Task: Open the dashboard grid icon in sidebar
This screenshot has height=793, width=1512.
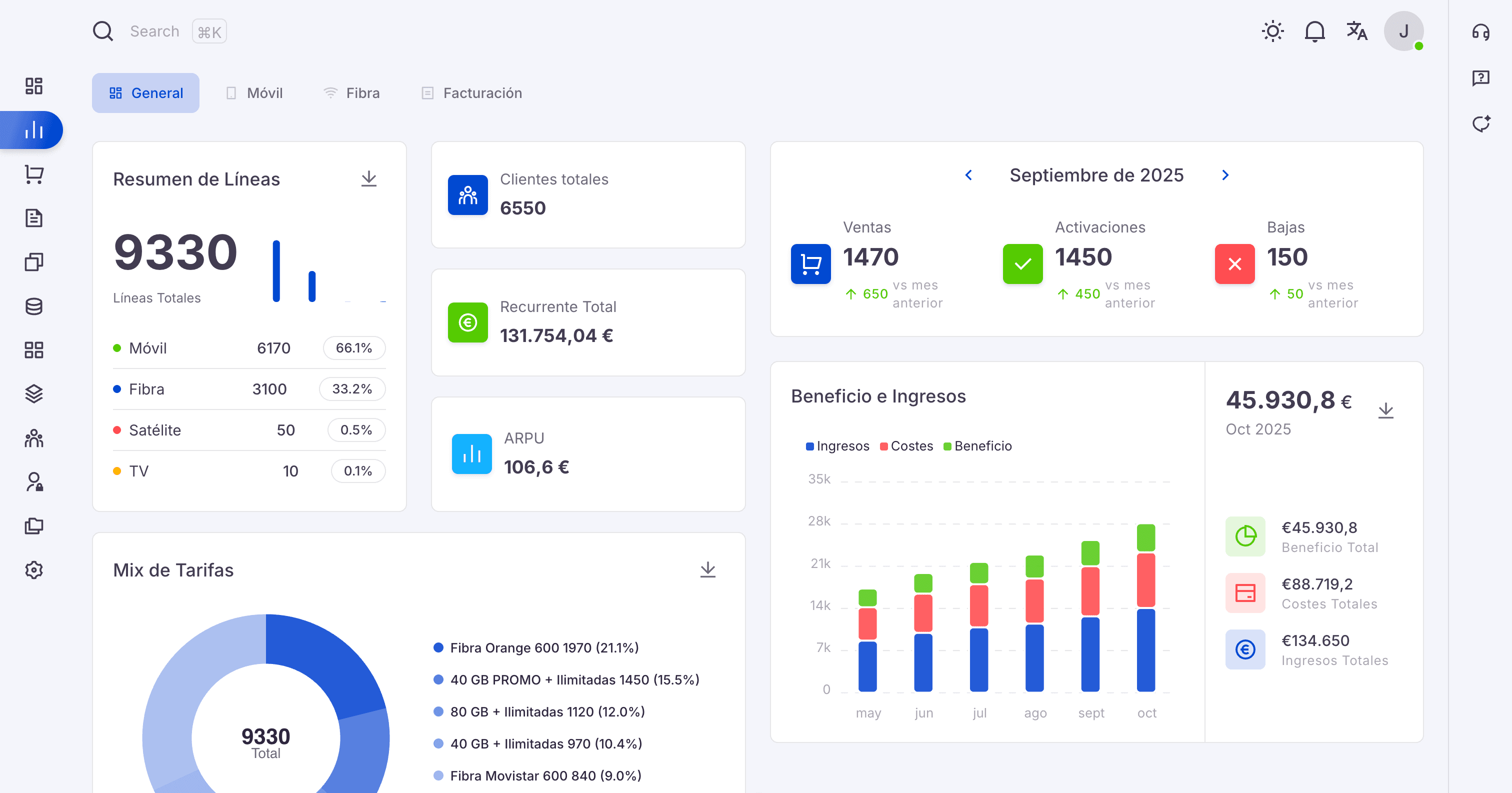Action: 34,86
